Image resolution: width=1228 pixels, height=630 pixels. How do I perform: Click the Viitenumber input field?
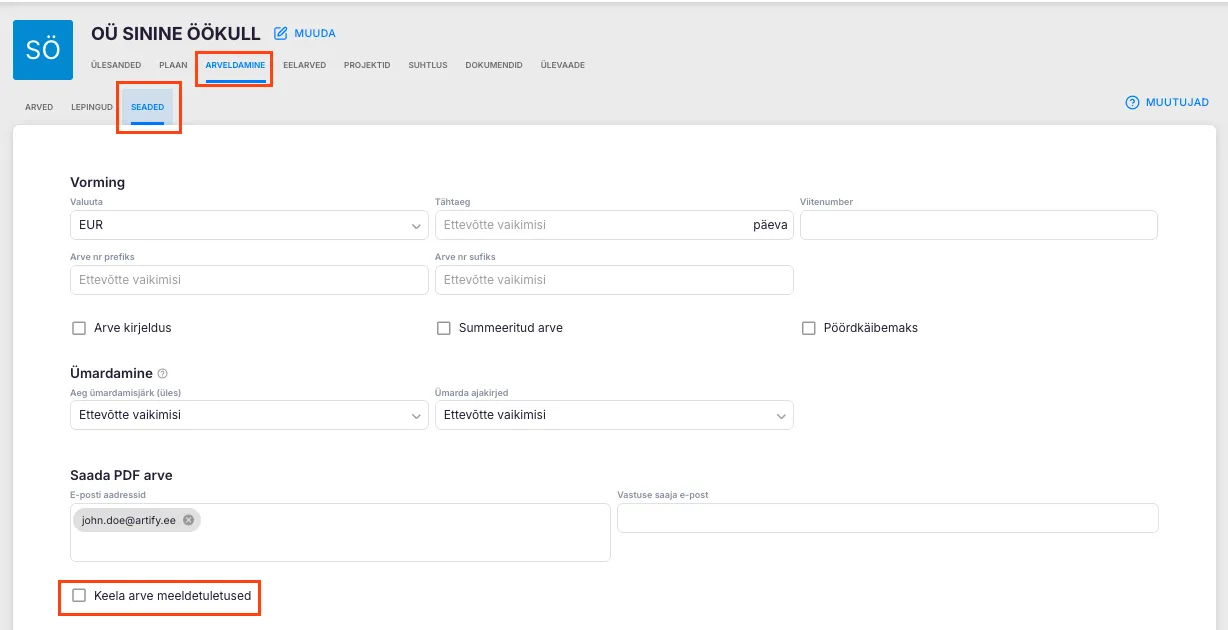point(978,225)
